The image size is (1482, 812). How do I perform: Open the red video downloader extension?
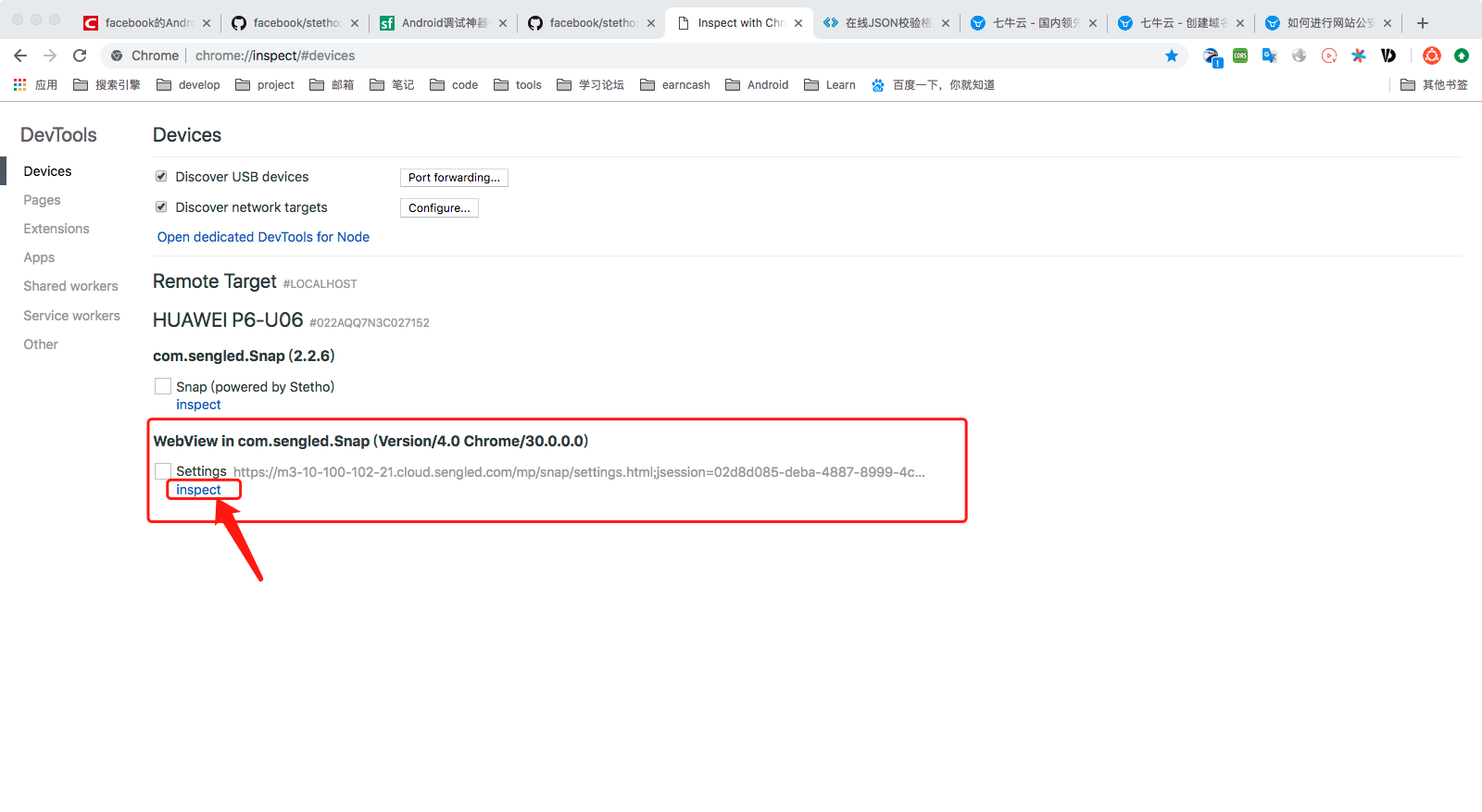1329,56
